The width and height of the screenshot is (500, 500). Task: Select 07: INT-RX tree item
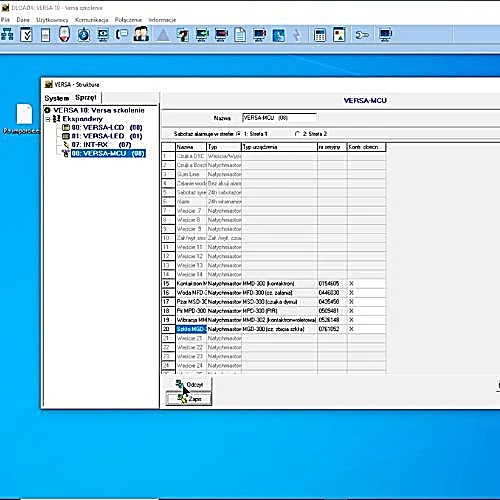point(101,145)
